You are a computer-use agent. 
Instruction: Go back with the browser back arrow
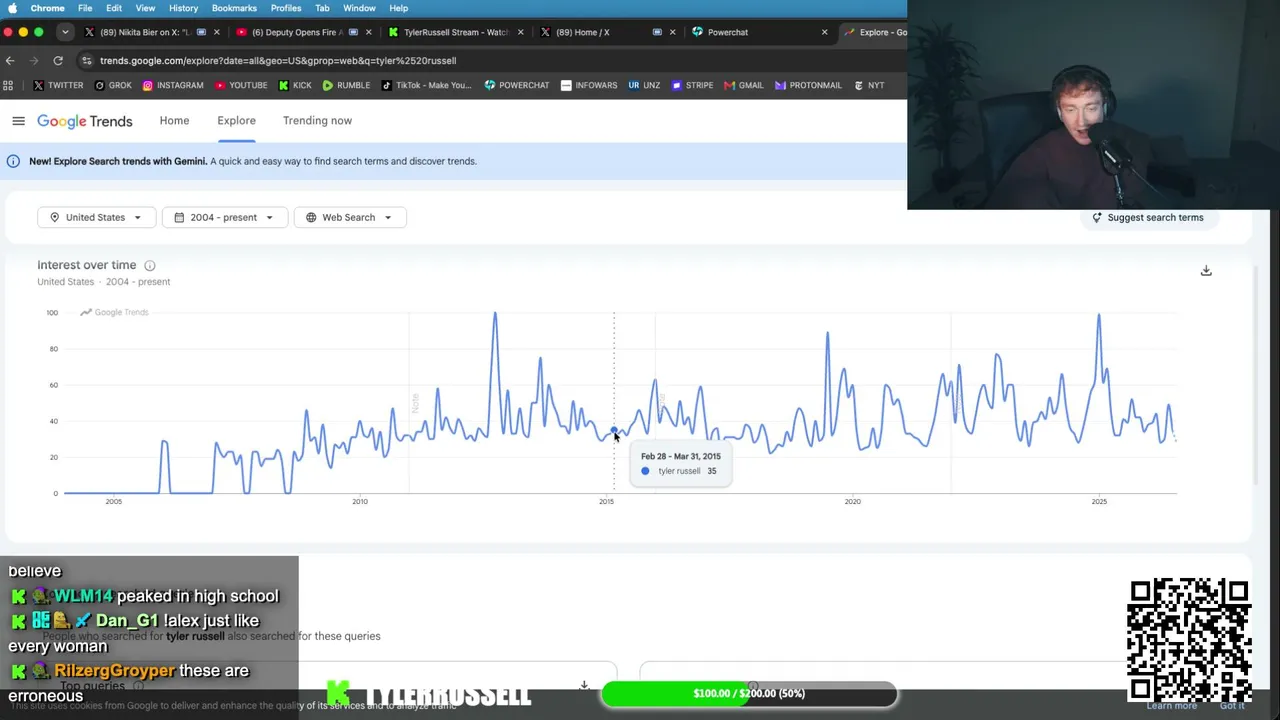pos(10,60)
